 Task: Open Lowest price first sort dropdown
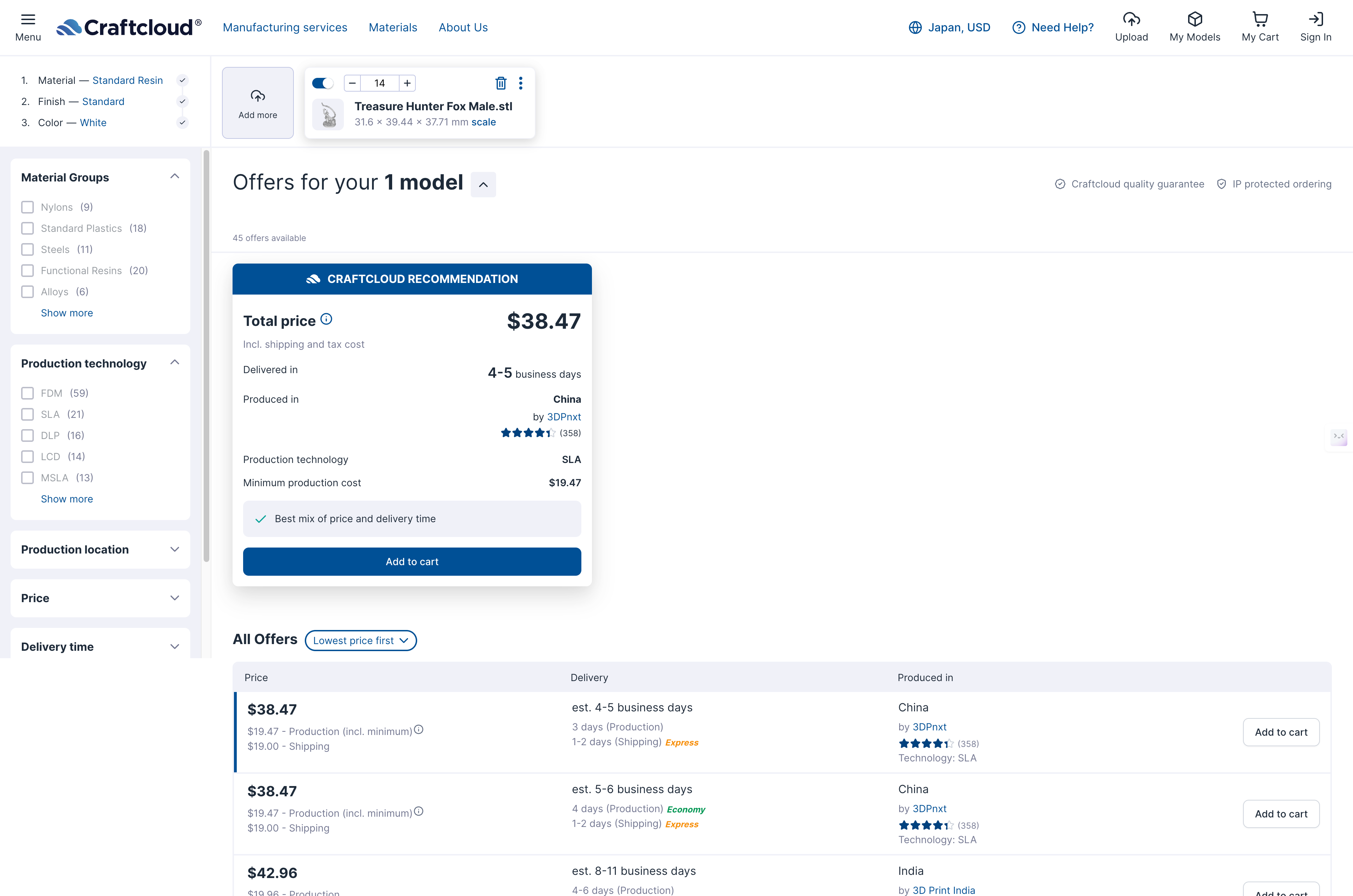pos(360,641)
